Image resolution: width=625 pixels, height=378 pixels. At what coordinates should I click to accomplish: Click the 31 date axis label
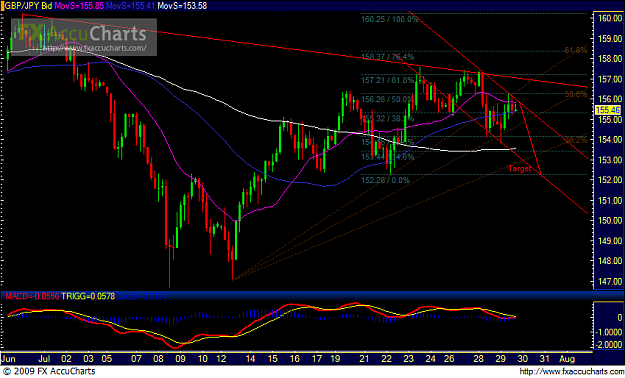[x=544, y=358]
